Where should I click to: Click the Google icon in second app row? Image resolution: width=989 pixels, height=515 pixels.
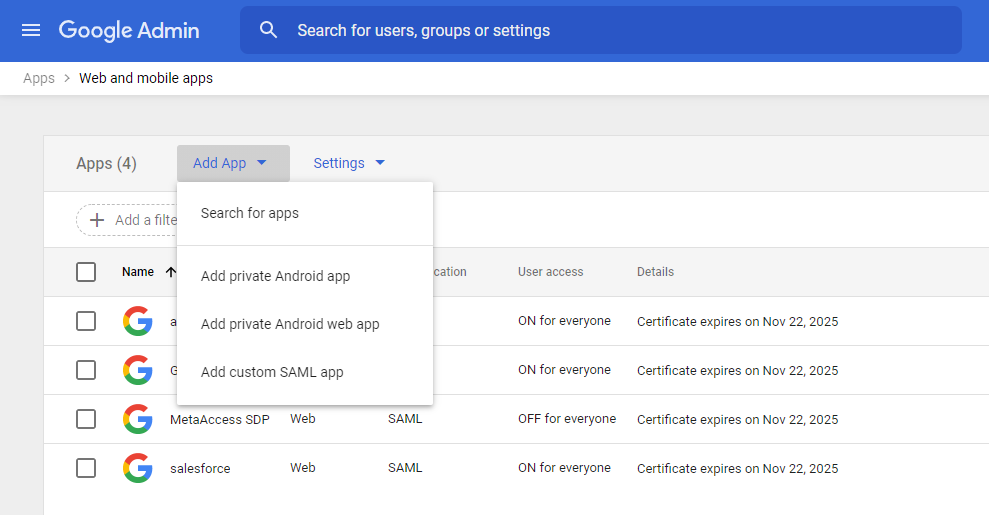(x=138, y=370)
